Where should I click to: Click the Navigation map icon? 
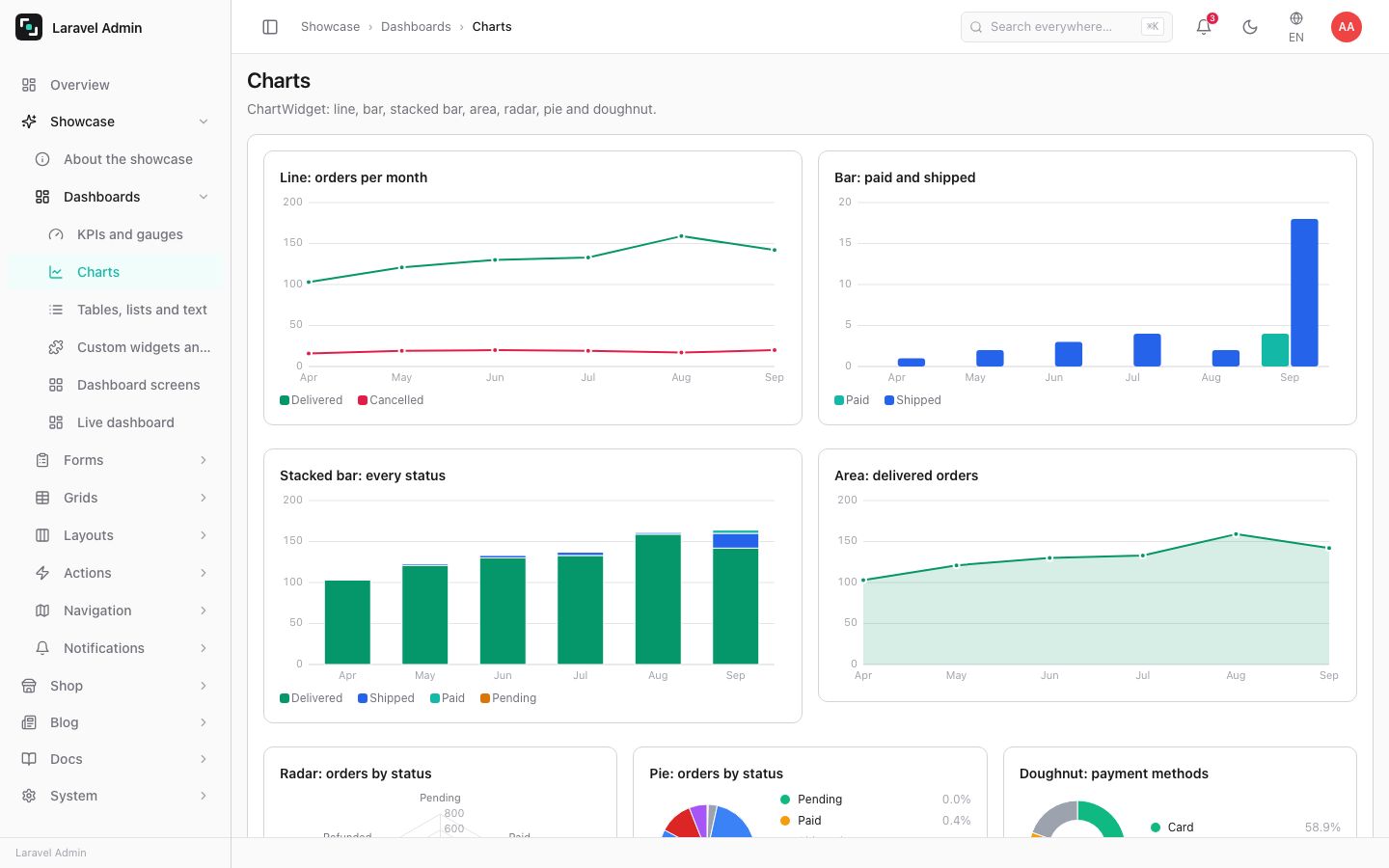point(42,610)
